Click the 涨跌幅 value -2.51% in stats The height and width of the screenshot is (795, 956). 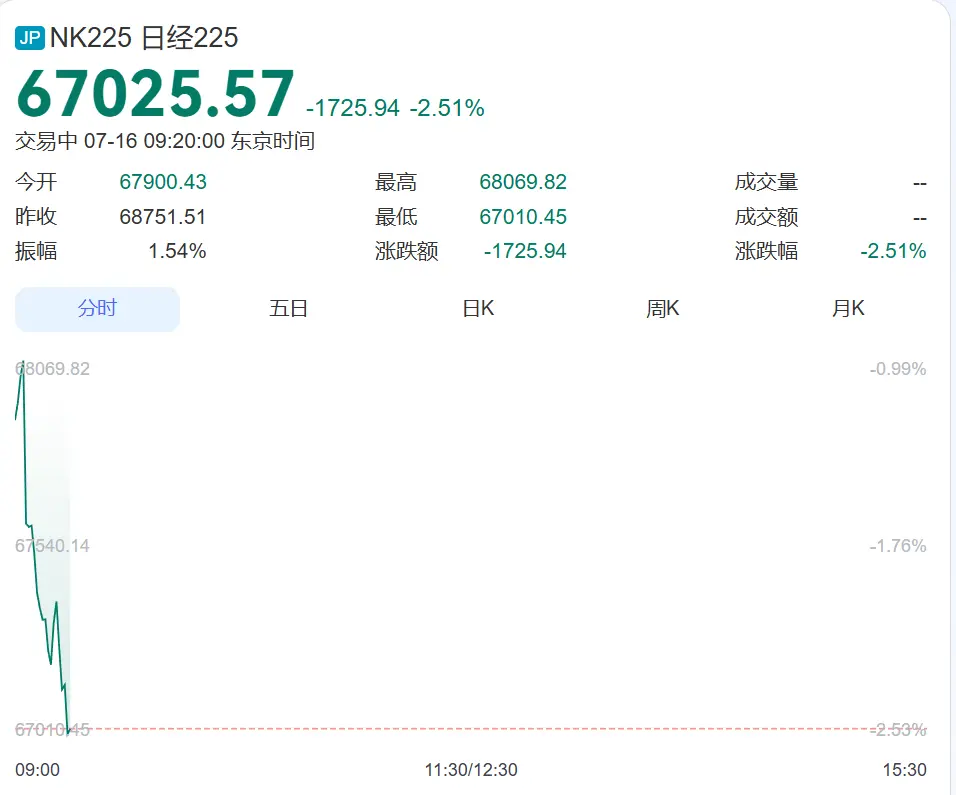pyautogui.click(x=893, y=251)
